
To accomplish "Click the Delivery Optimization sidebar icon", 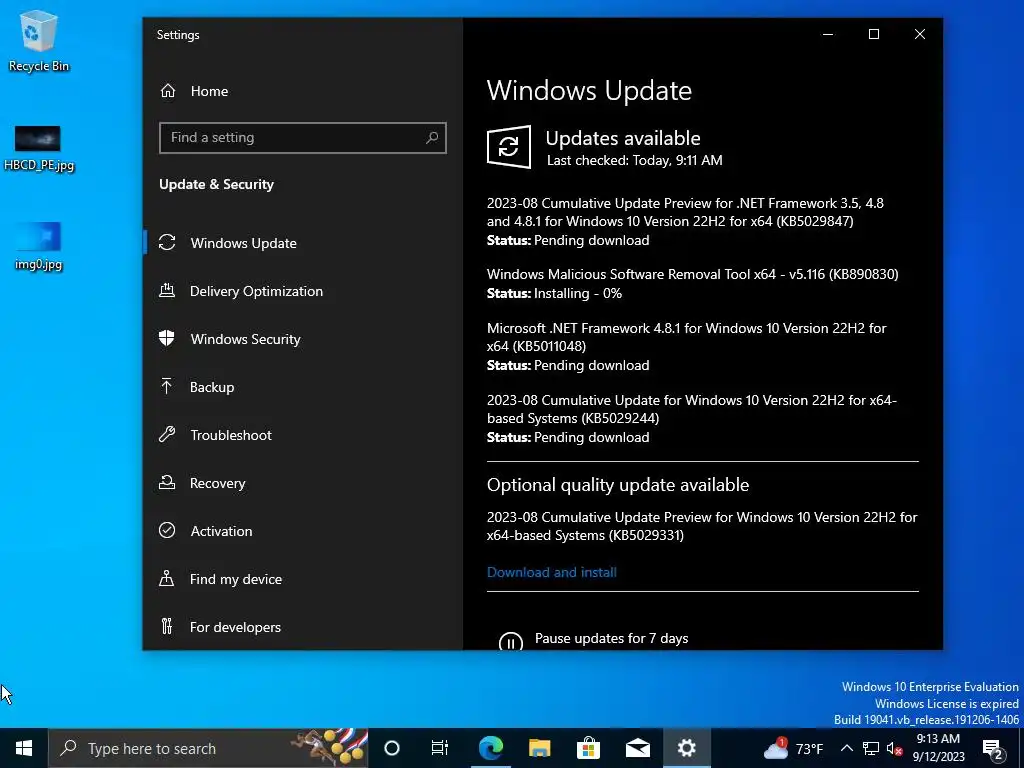I will click(x=167, y=291).
